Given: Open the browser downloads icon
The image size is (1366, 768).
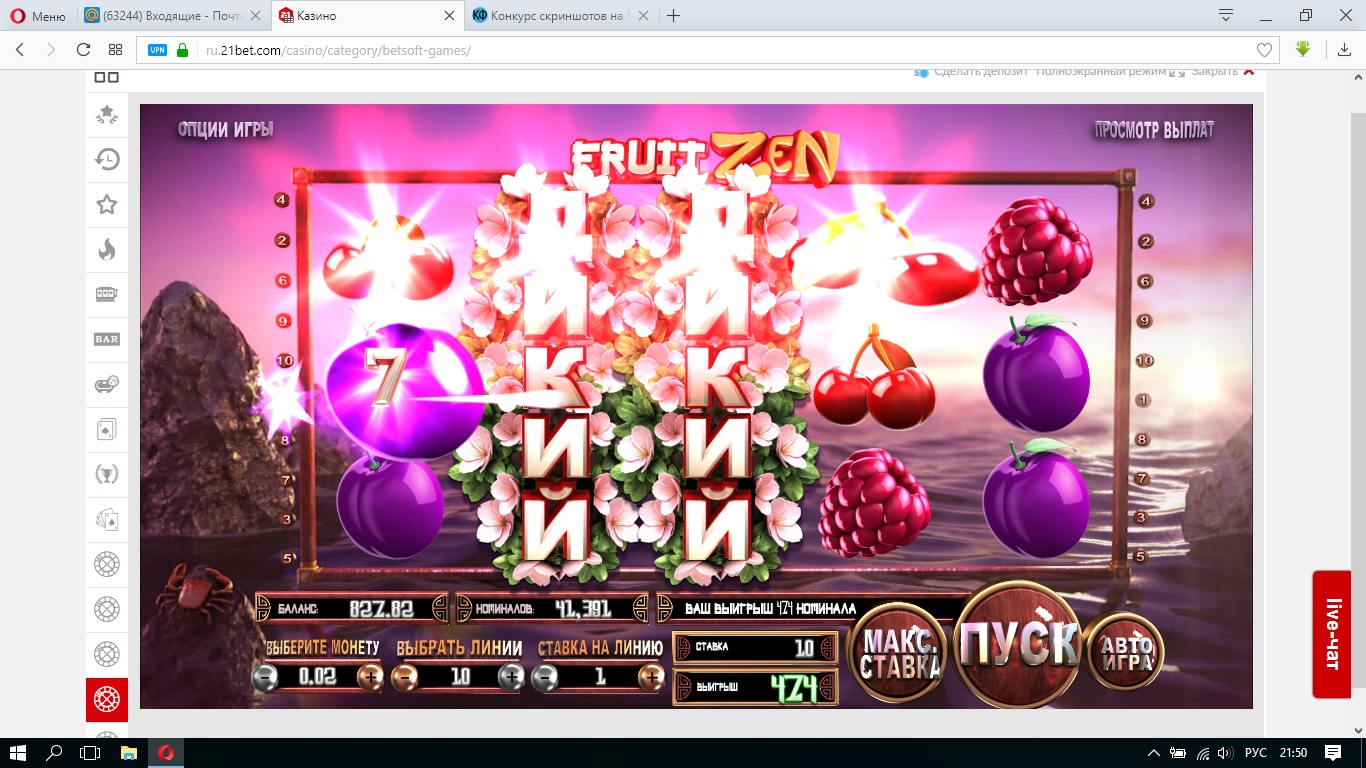Looking at the screenshot, I should pos(1344,50).
